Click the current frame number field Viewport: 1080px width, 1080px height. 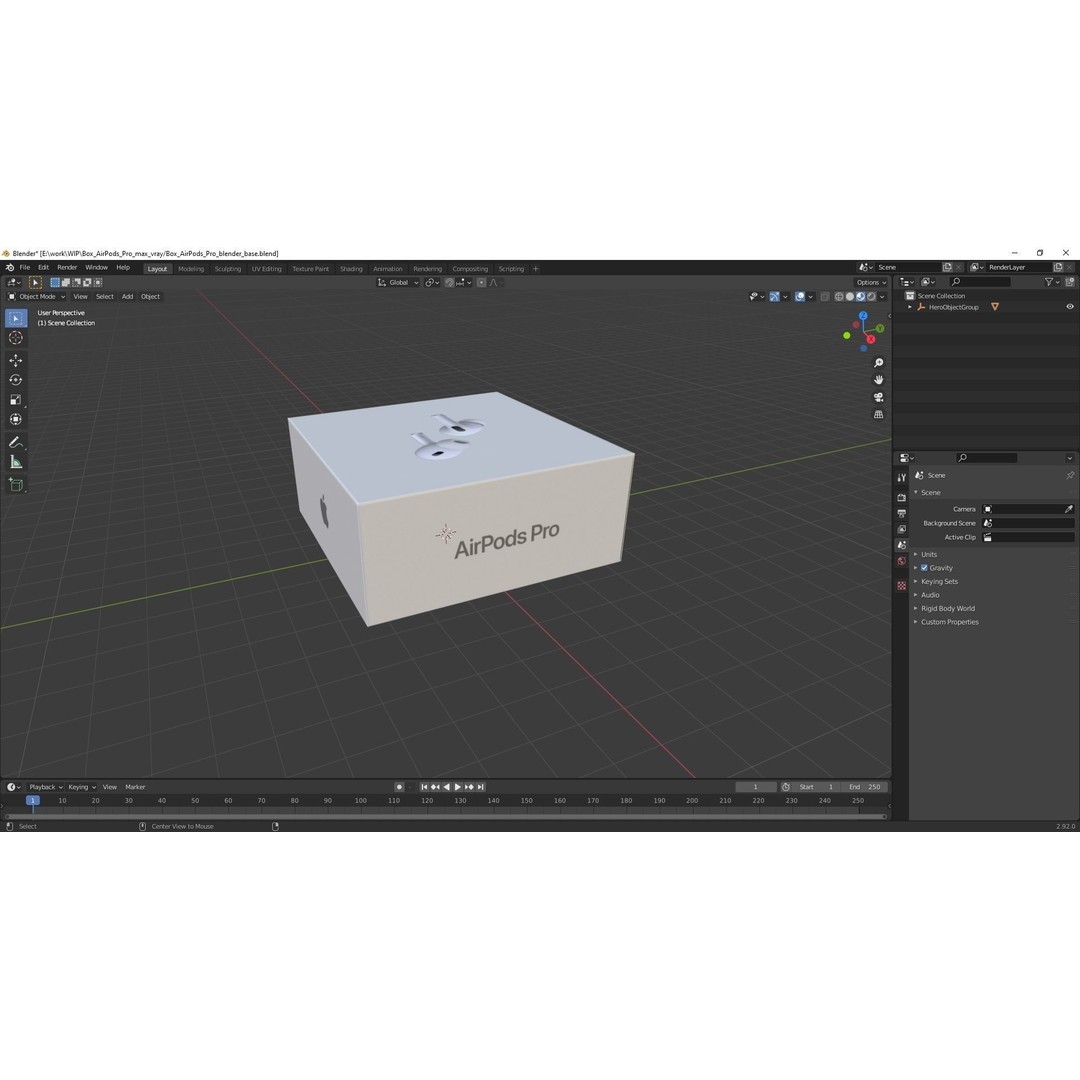coord(756,787)
